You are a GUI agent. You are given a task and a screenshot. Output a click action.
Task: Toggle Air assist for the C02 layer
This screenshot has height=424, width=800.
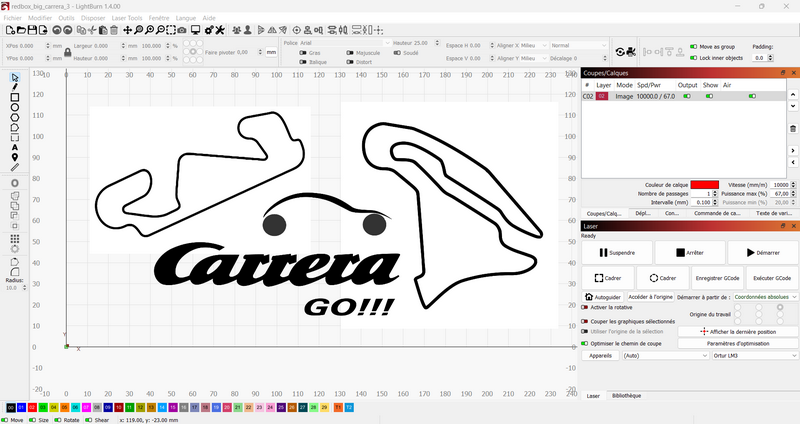point(752,96)
